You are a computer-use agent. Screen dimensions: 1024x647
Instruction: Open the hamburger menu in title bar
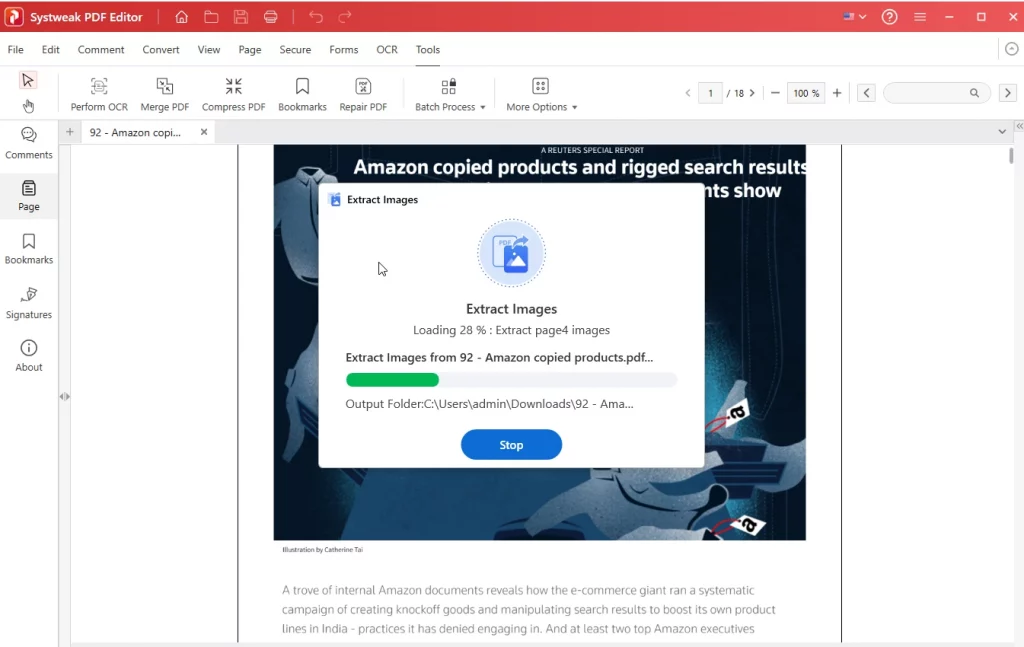(x=920, y=17)
